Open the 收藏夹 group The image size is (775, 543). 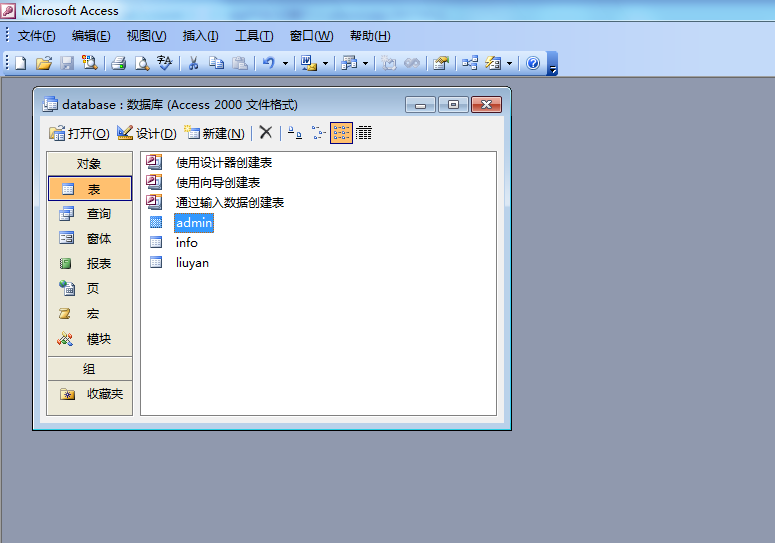(90, 394)
